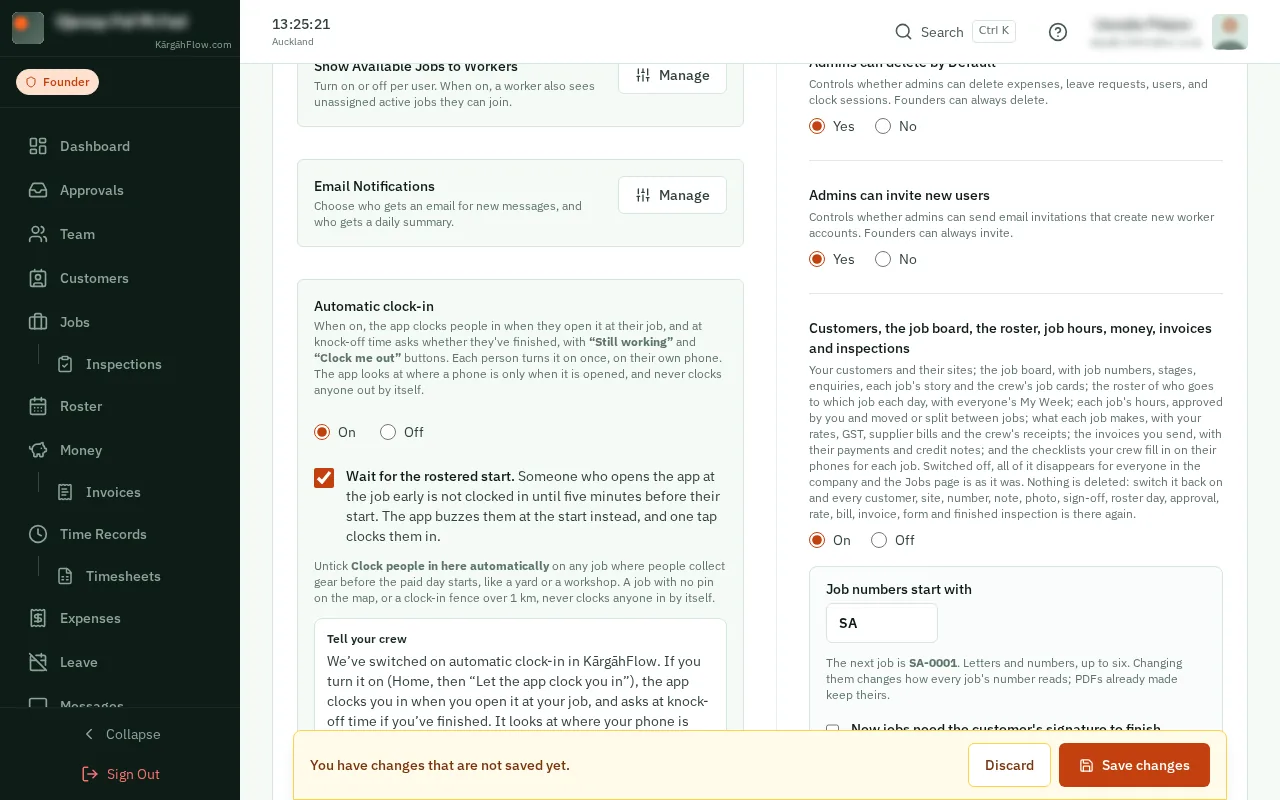This screenshot has height=800, width=1280.
Task: Open the Leave page label
Action: pyautogui.click(x=79, y=662)
